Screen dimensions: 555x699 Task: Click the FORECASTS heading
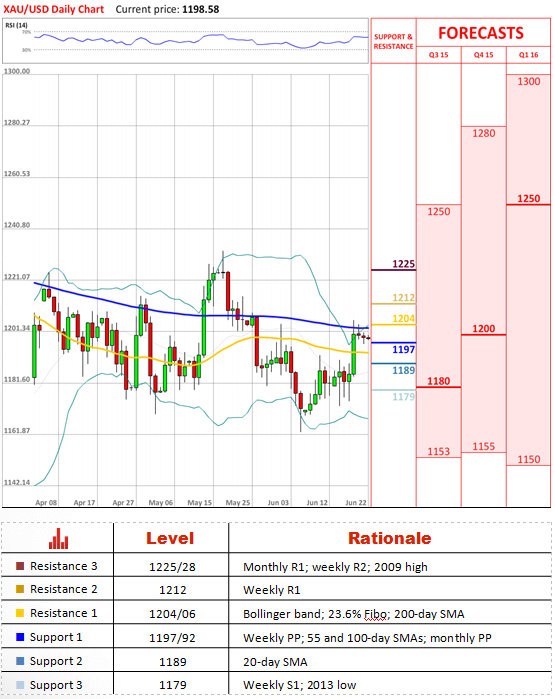(x=481, y=33)
